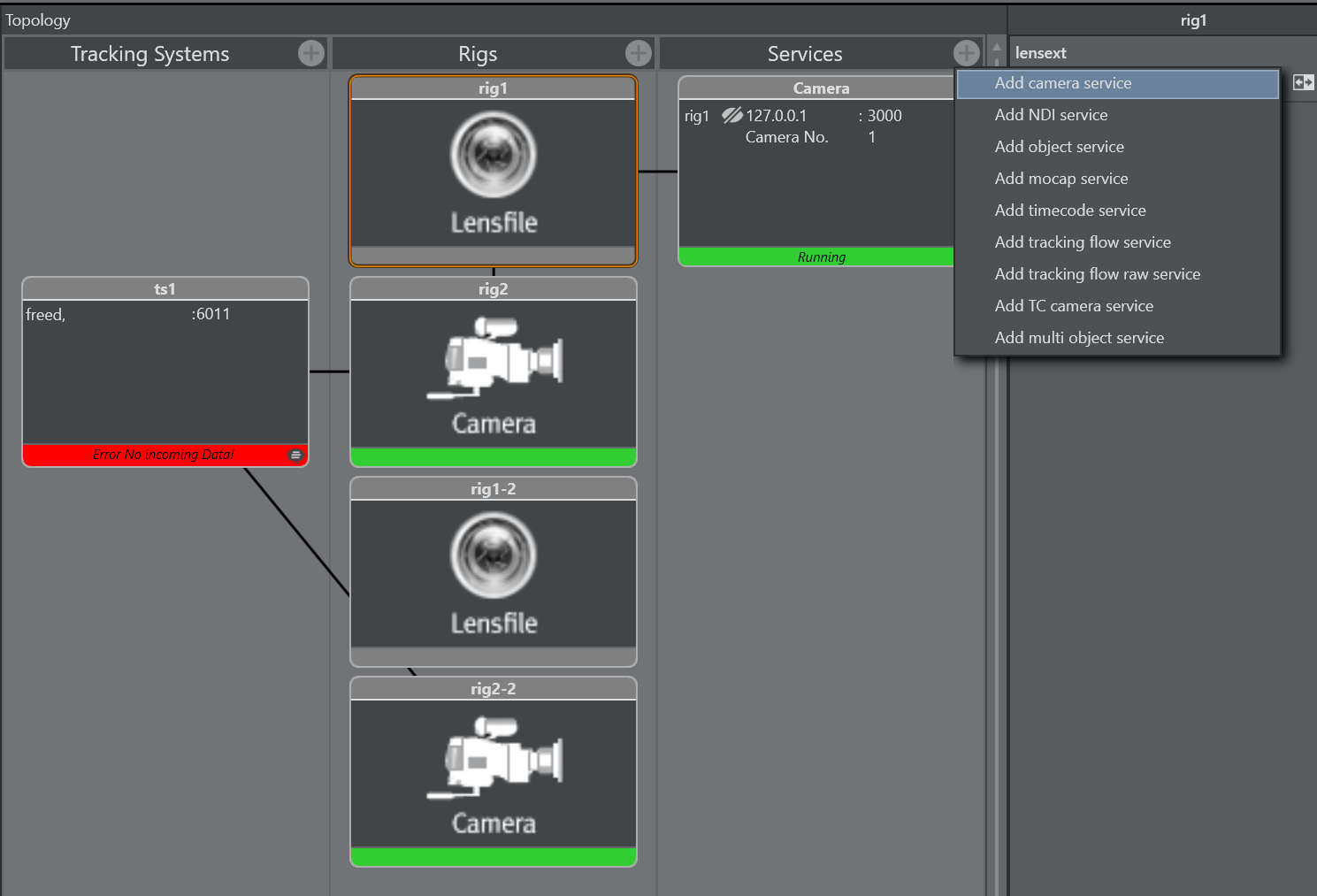Image resolution: width=1317 pixels, height=896 pixels.
Task: Select the rig2 Camera icon
Action: [x=494, y=358]
